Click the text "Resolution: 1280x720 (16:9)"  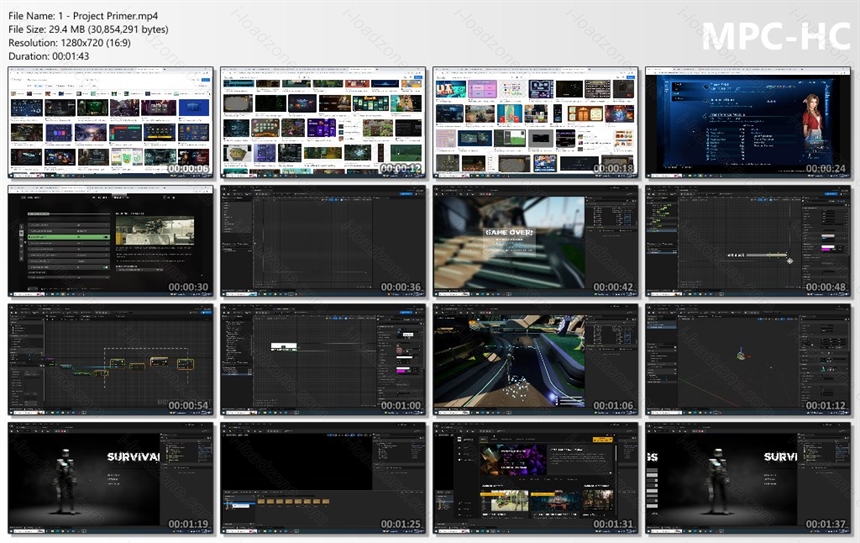point(69,43)
